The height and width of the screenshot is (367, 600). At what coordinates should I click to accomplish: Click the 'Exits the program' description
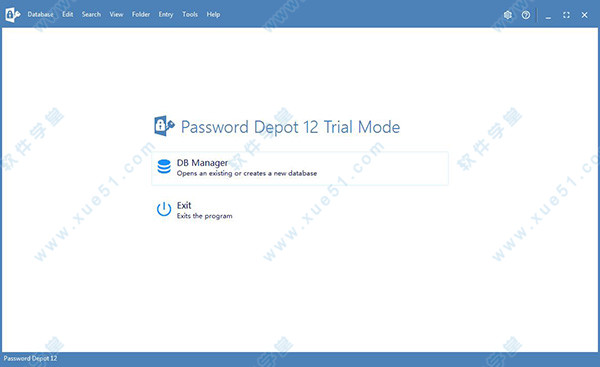click(x=204, y=216)
